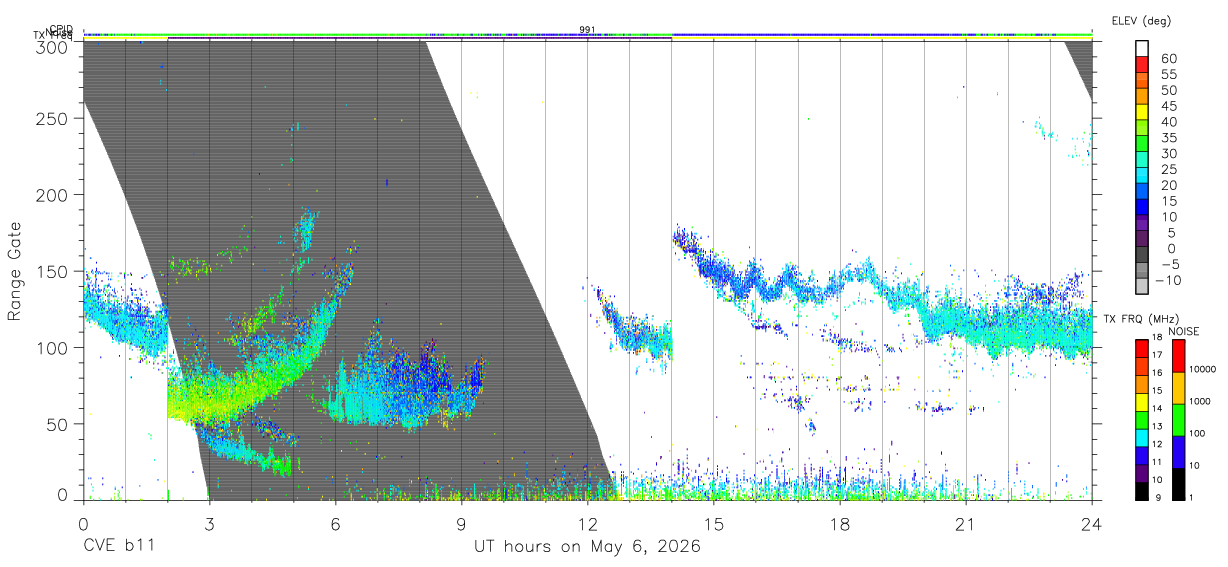Click the '300' range gate tick label
This screenshot has width=1228, height=567.
(x=52, y=46)
